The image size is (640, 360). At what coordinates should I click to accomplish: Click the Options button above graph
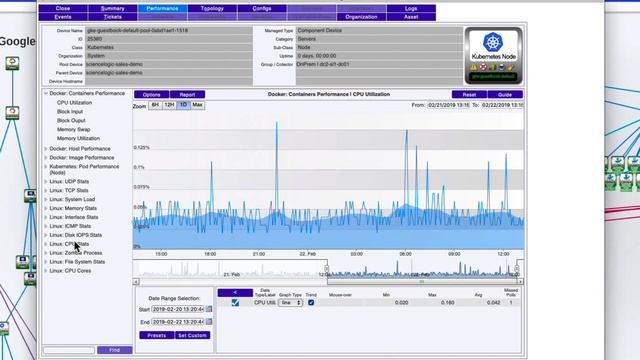tap(151, 94)
